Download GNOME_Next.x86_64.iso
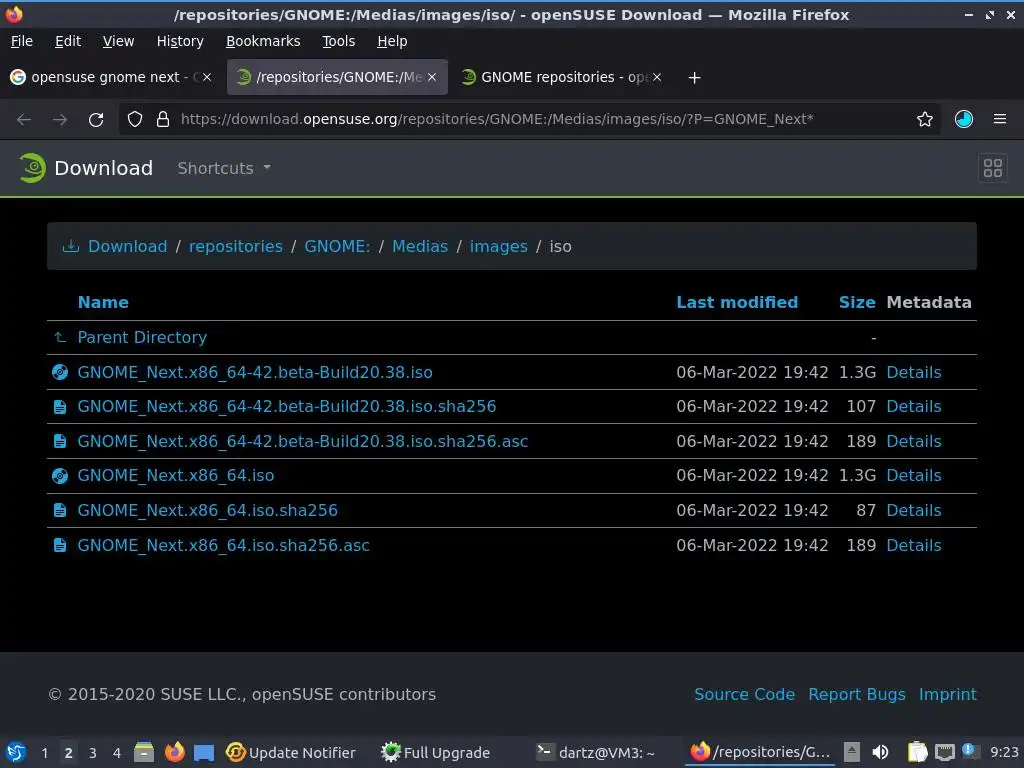 pos(176,476)
